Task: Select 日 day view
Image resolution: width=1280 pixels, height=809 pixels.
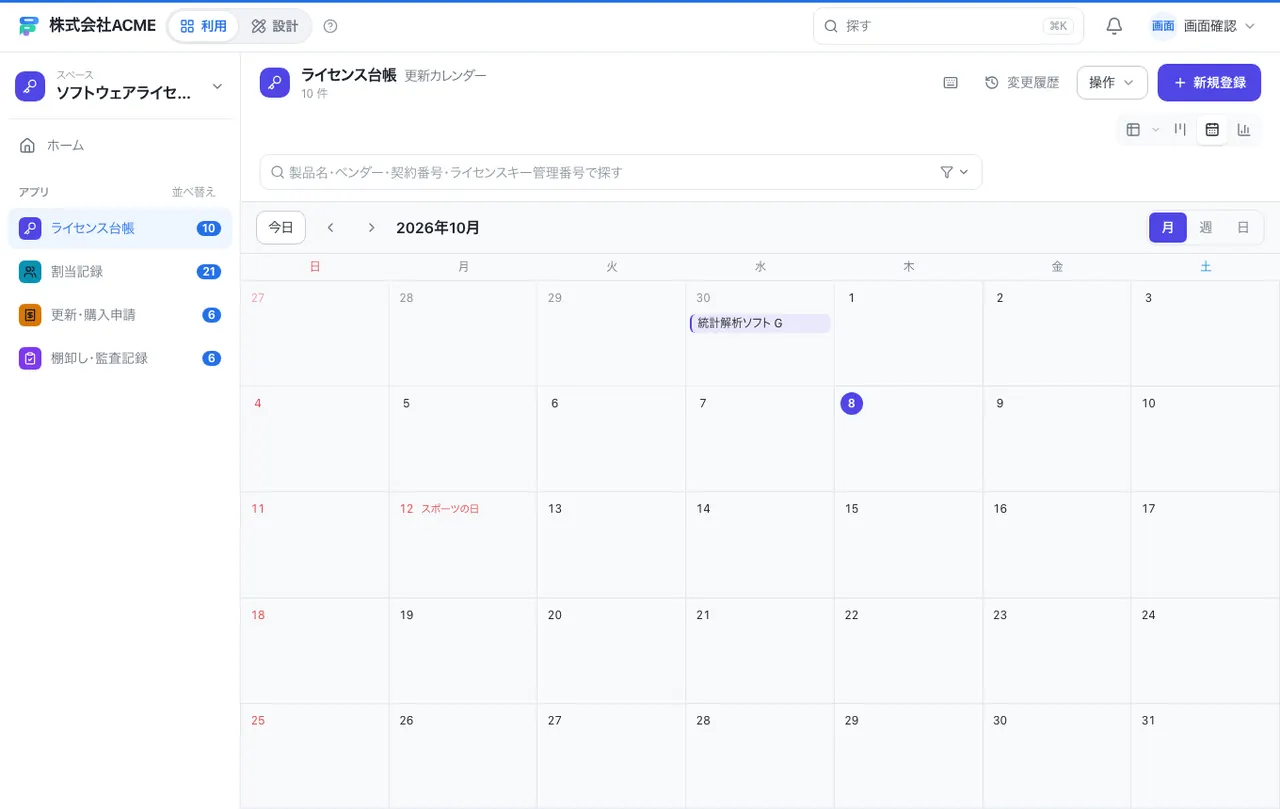Action: coord(1243,228)
